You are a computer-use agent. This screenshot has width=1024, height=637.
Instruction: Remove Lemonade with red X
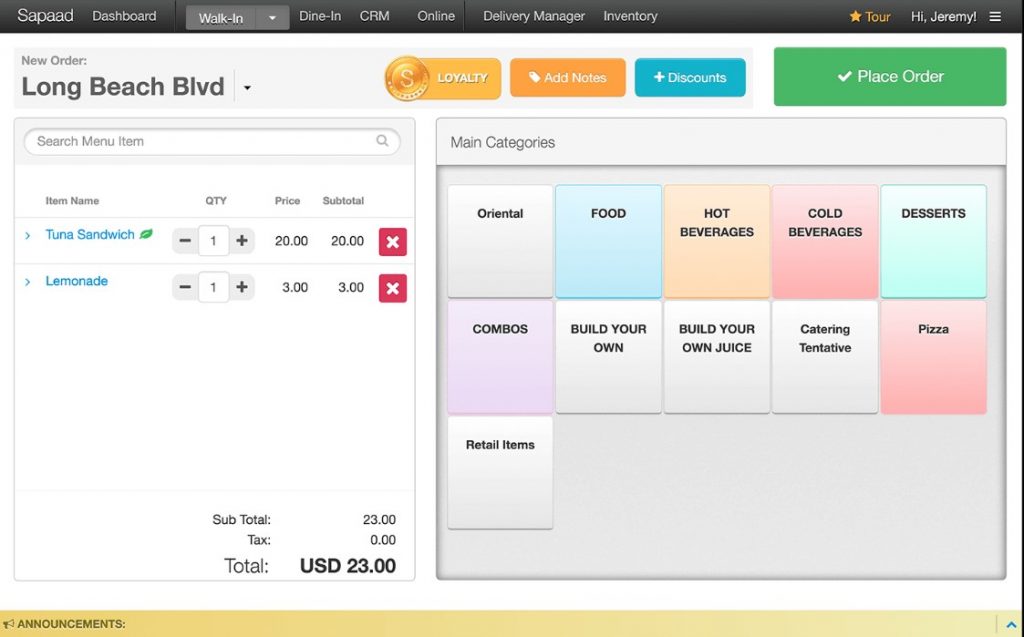click(x=392, y=288)
